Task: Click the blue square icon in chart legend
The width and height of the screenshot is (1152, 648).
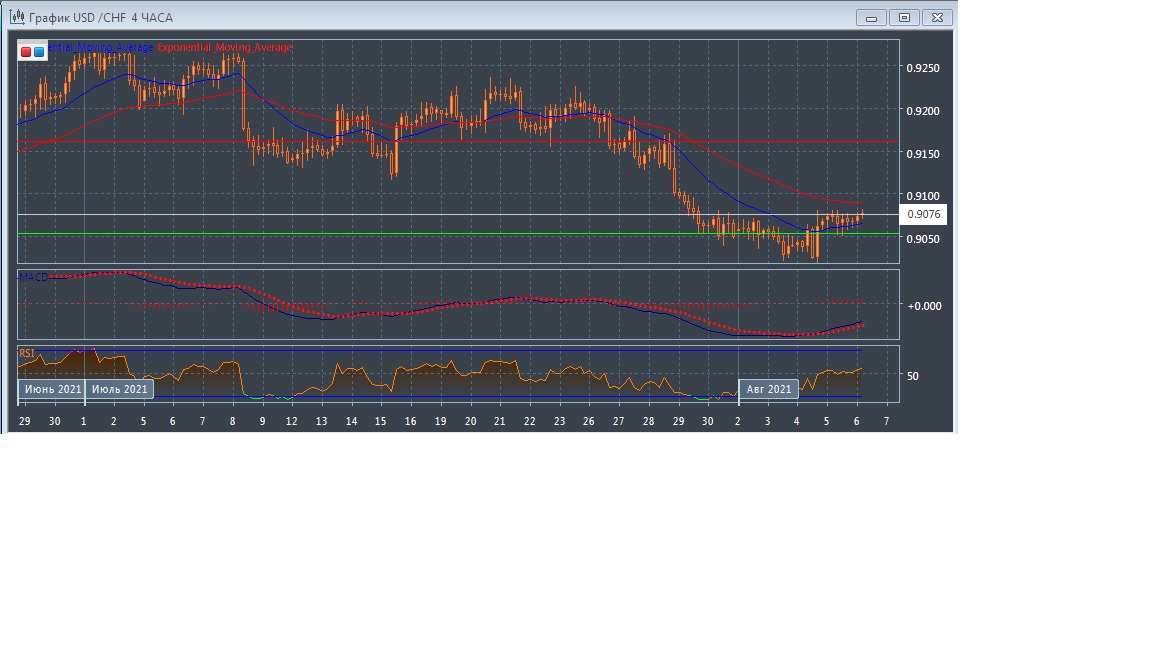Action: (39, 51)
